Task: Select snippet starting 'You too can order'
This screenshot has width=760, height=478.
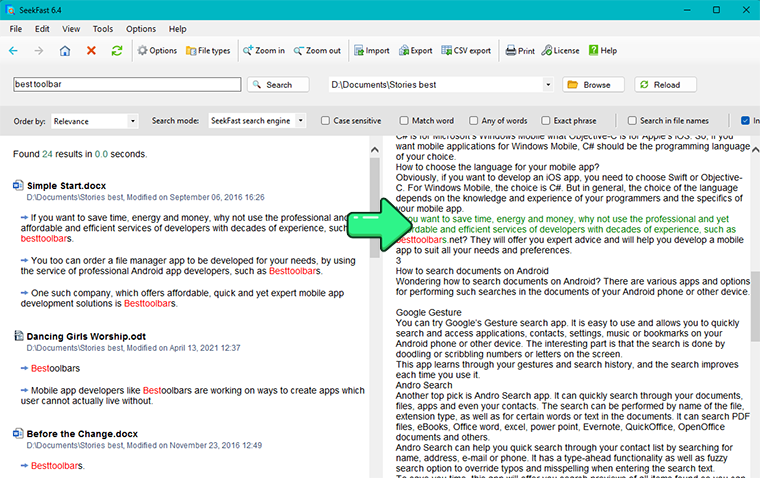Action: pos(188,266)
